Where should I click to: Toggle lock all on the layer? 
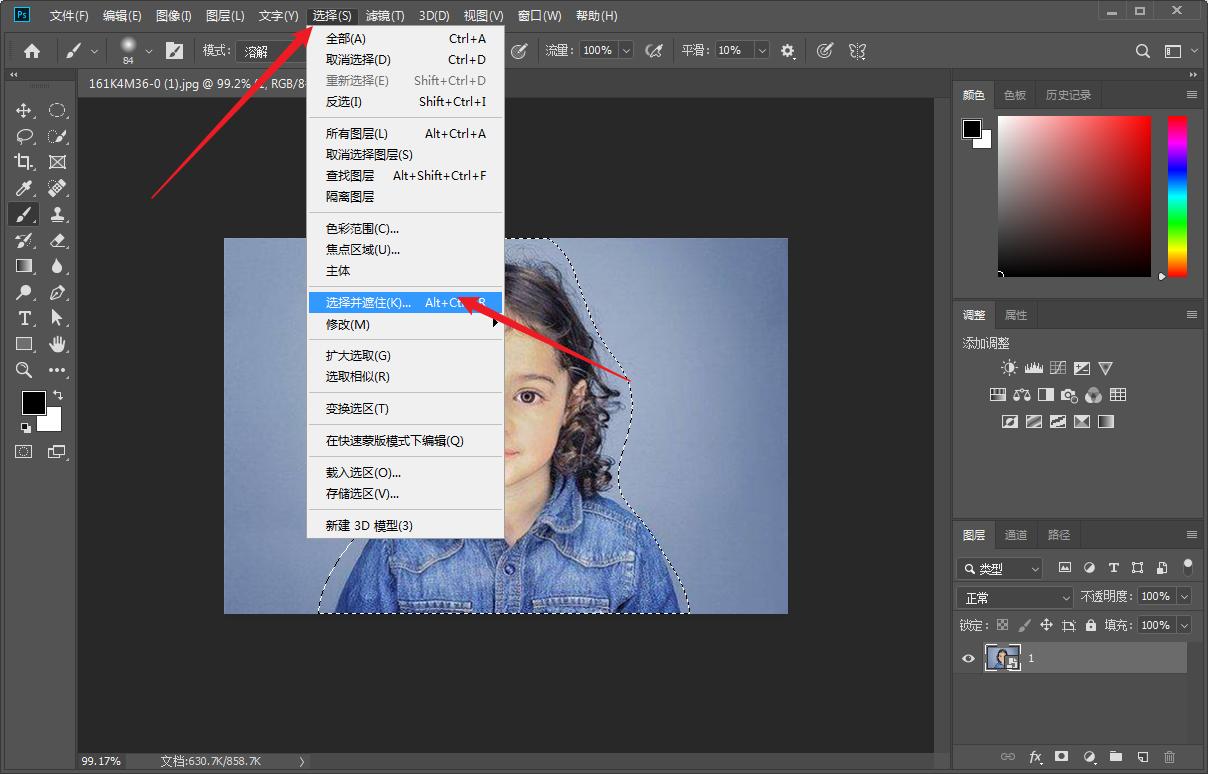point(1091,625)
